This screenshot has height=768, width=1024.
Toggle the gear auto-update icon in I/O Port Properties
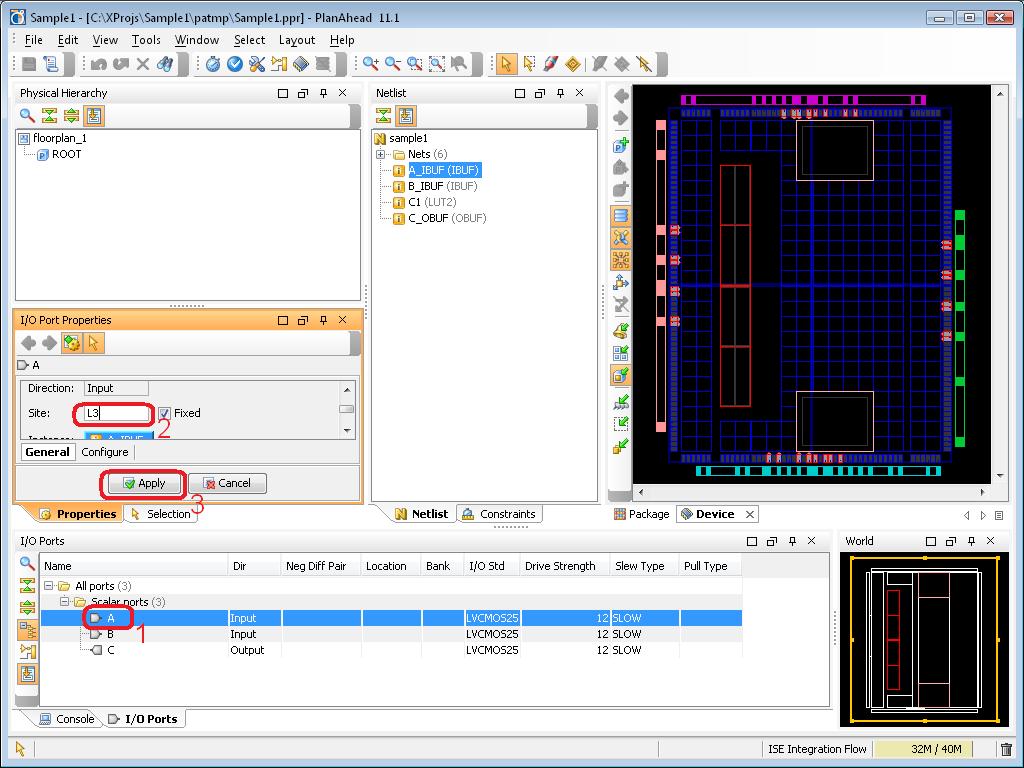pyautogui.click(x=71, y=343)
